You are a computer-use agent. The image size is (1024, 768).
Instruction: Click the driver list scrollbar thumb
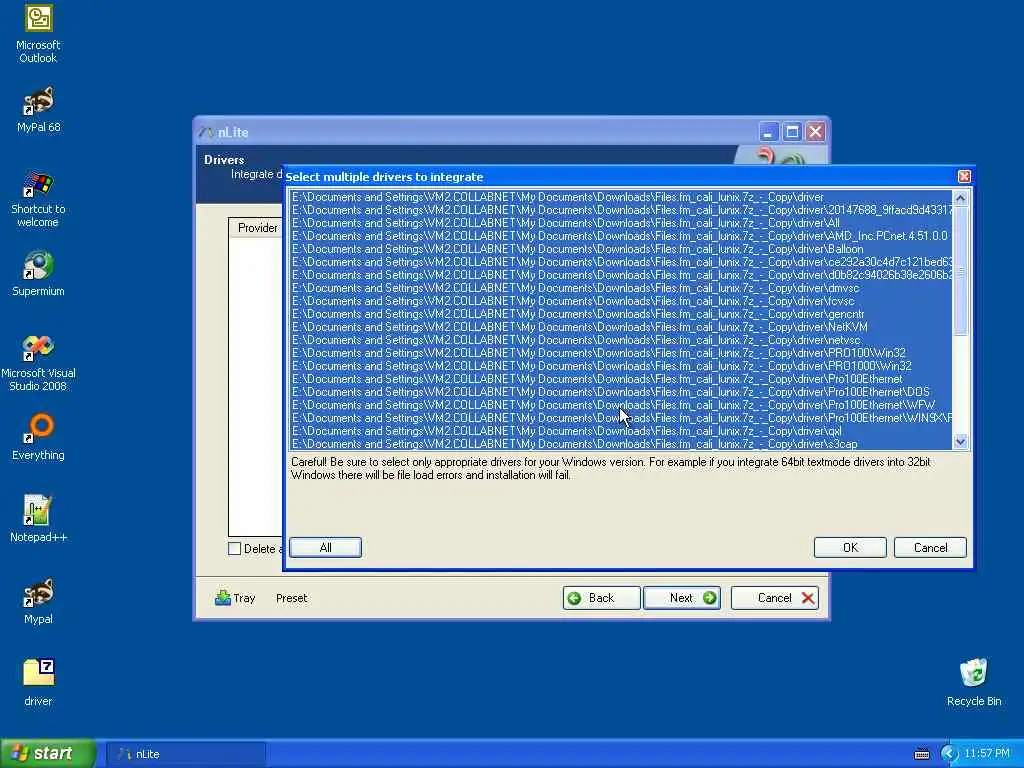960,270
